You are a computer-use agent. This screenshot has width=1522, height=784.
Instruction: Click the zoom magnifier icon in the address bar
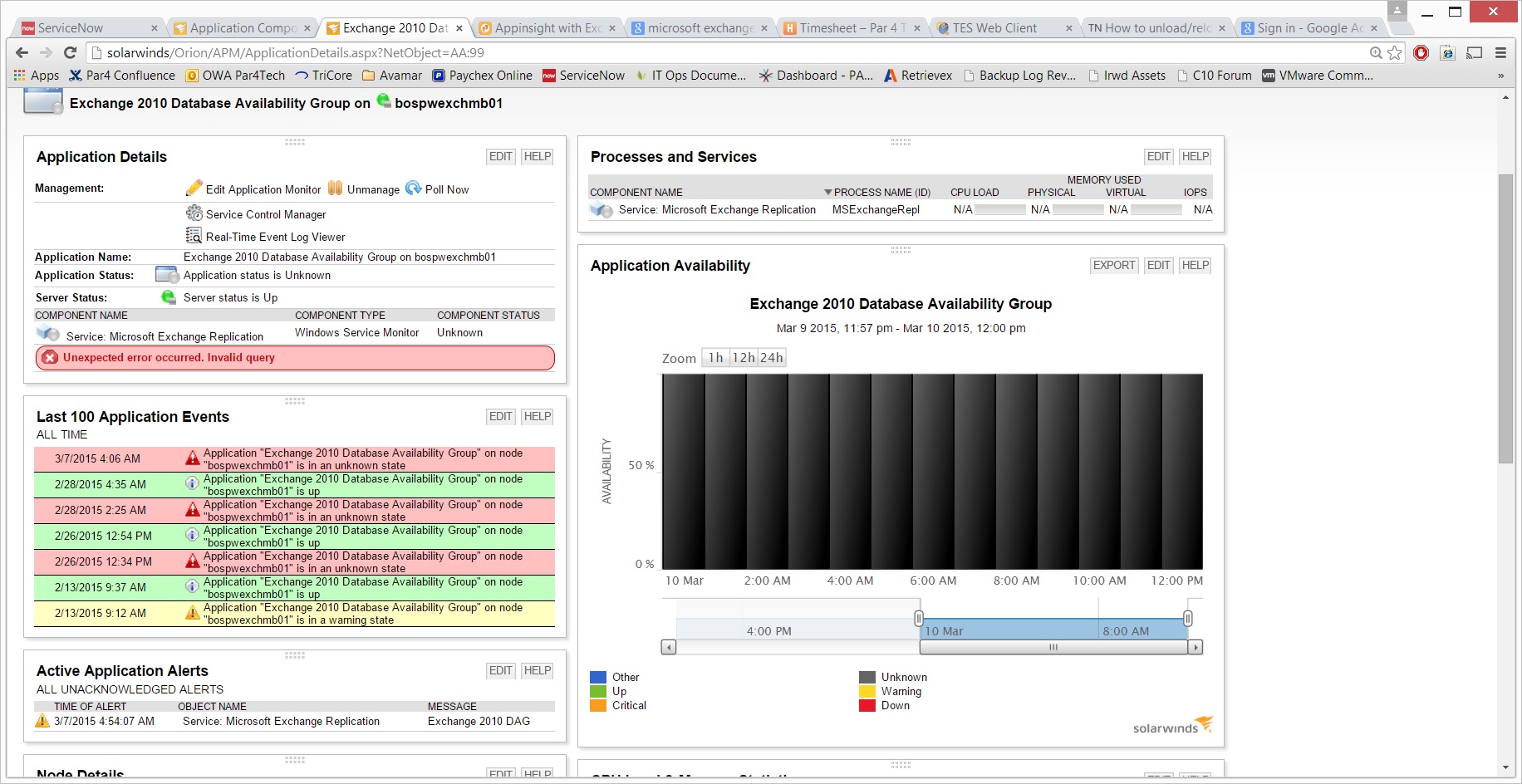pos(1377,52)
